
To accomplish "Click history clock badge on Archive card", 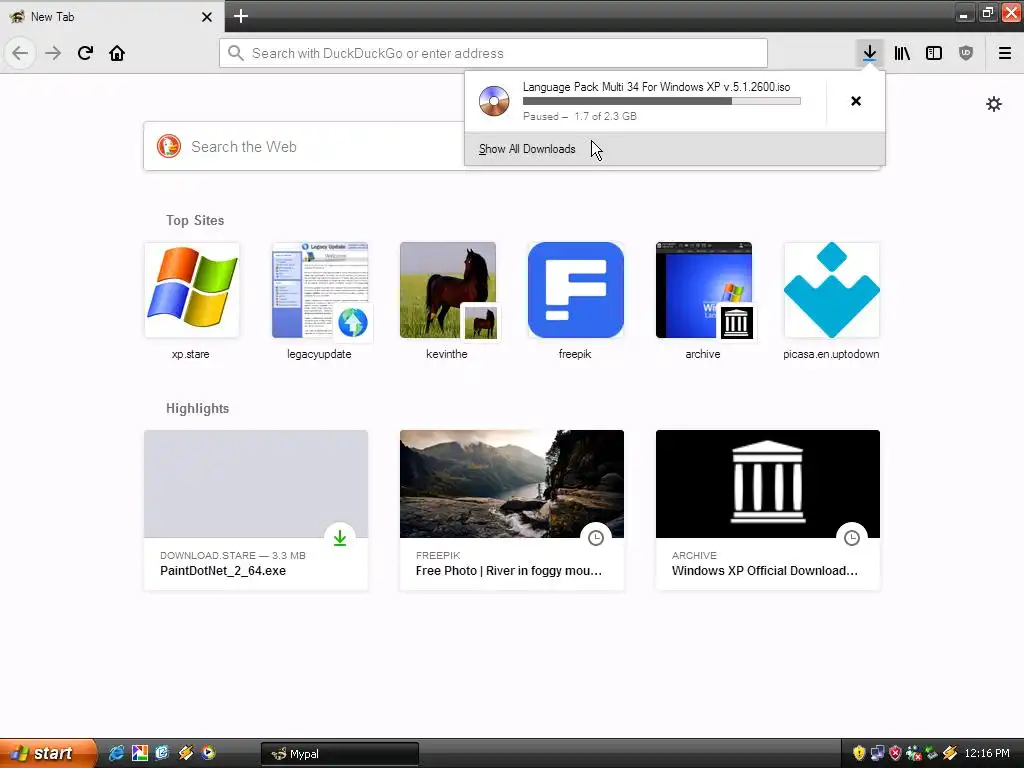I will click(852, 538).
